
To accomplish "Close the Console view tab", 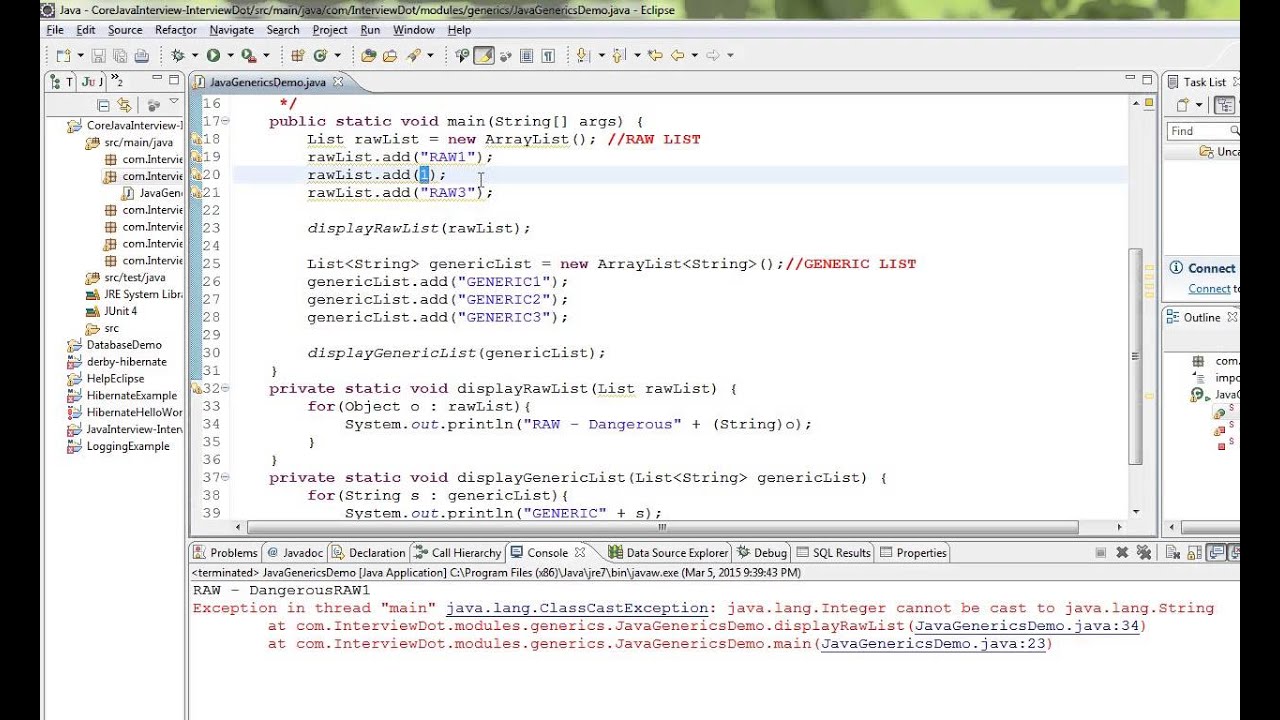I will [581, 552].
